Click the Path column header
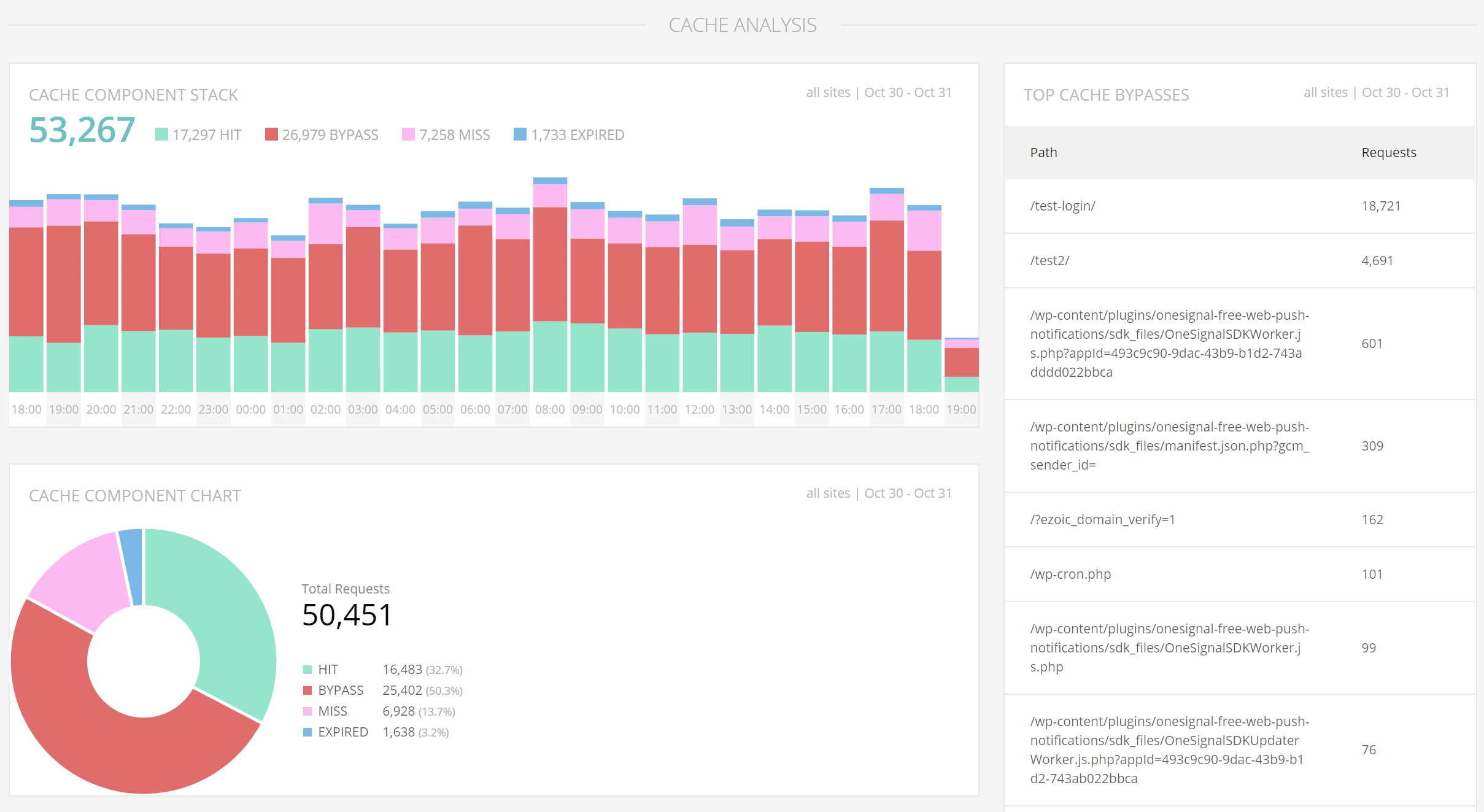Screen dimensions: 1484x812 pos(1043,153)
